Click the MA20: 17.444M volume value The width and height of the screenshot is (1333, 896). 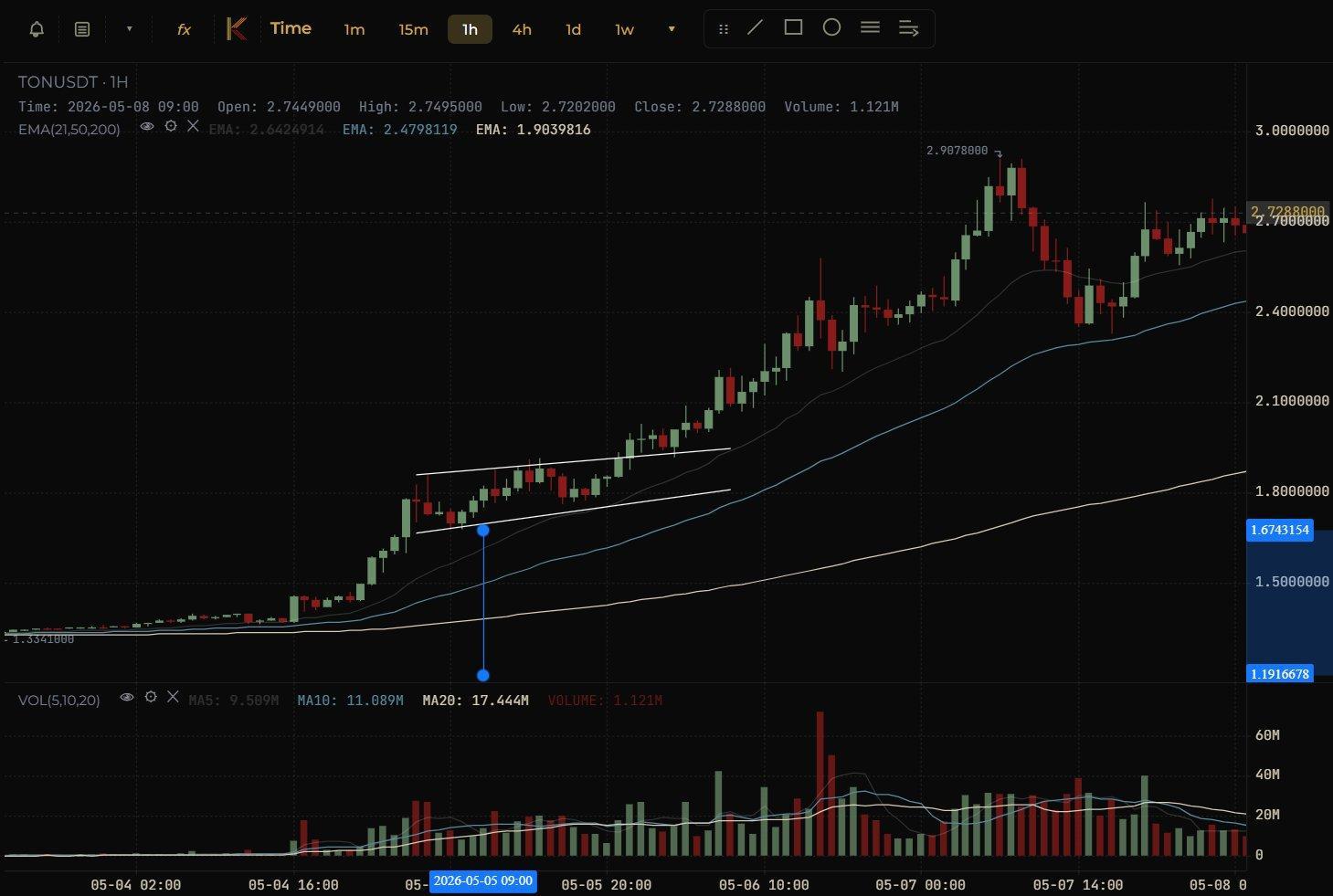[x=475, y=701]
